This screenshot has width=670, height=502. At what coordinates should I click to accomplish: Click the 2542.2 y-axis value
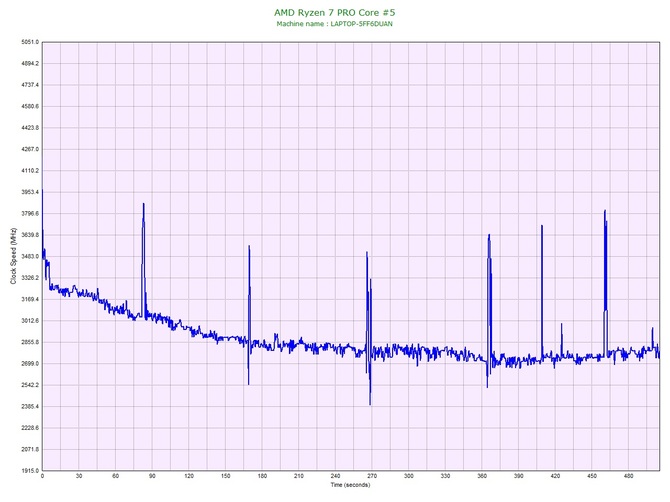pyautogui.click(x=30, y=385)
